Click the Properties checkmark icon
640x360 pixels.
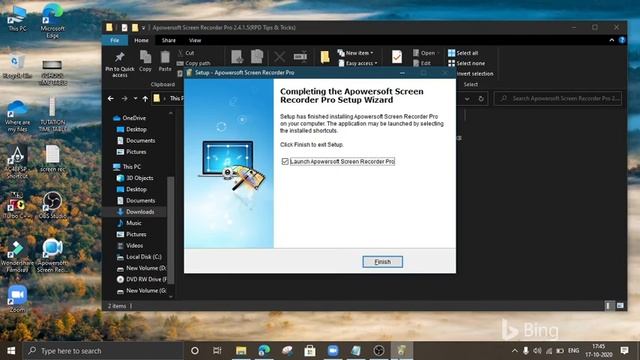[396, 57]
